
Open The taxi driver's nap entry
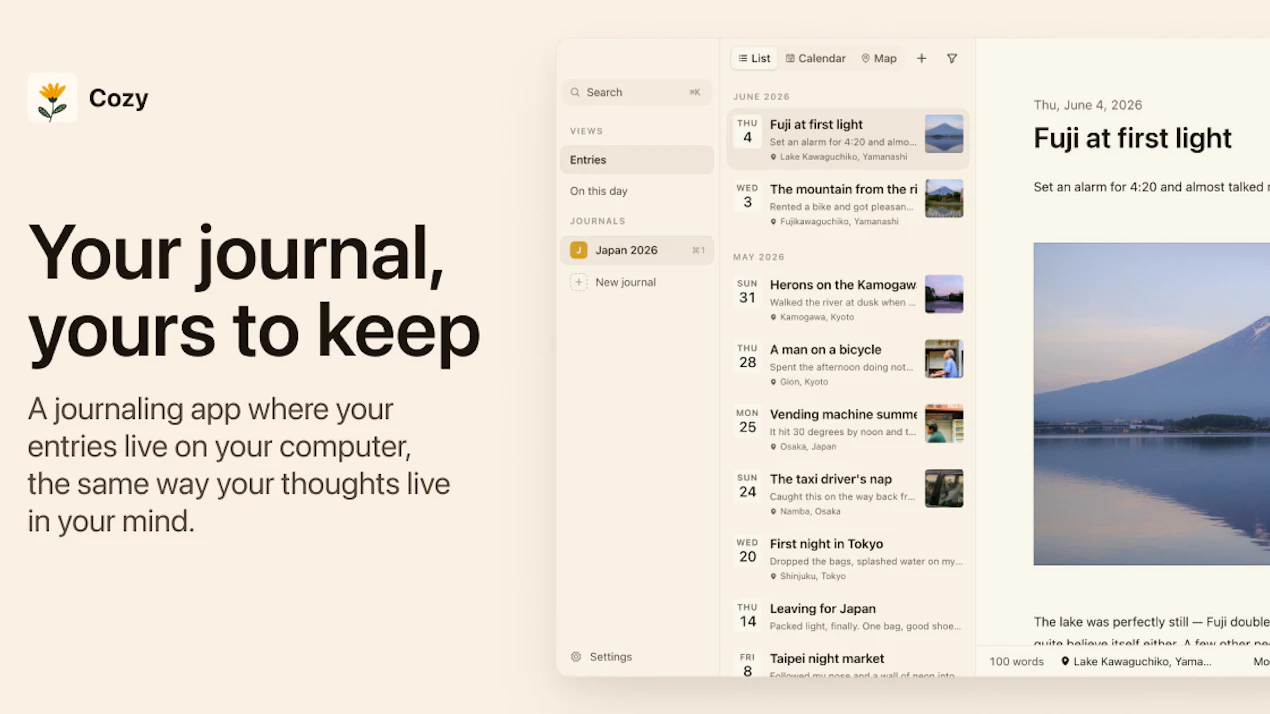[848, 494]
